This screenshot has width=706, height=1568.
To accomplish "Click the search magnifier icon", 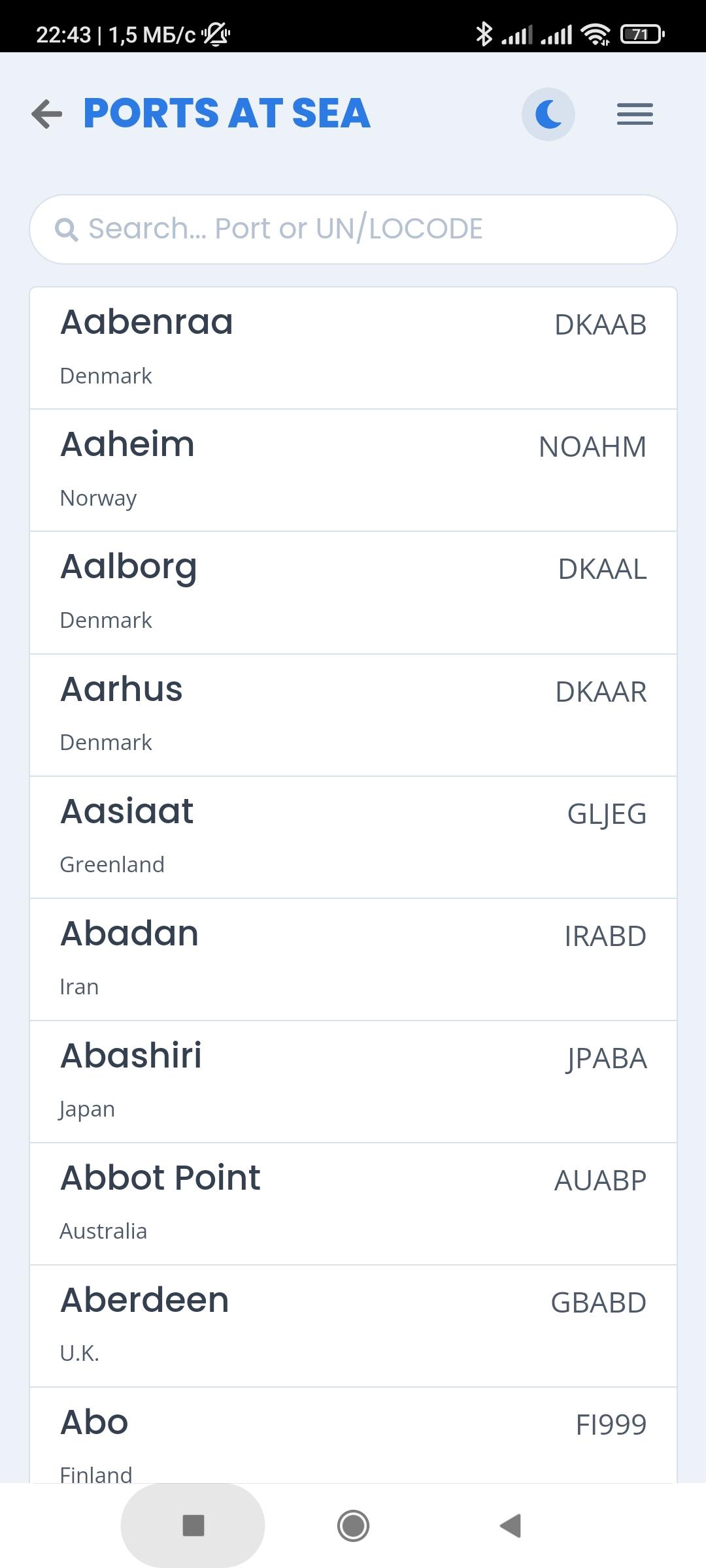I will pos(66,229).
